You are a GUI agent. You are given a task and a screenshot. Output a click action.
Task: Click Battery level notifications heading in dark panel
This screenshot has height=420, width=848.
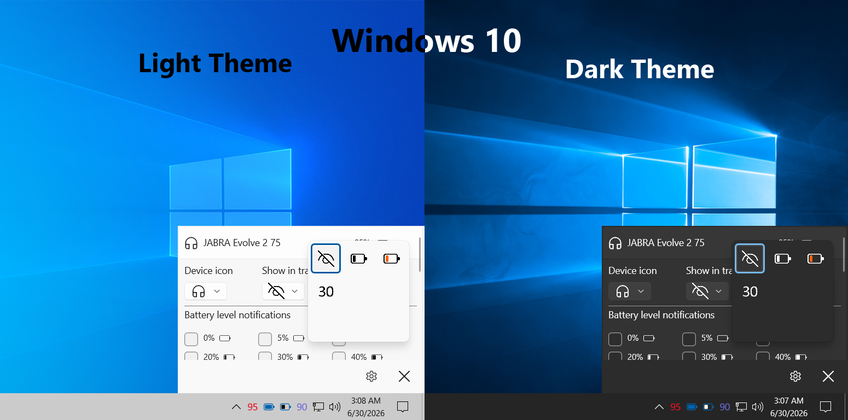tap(661, 315)
